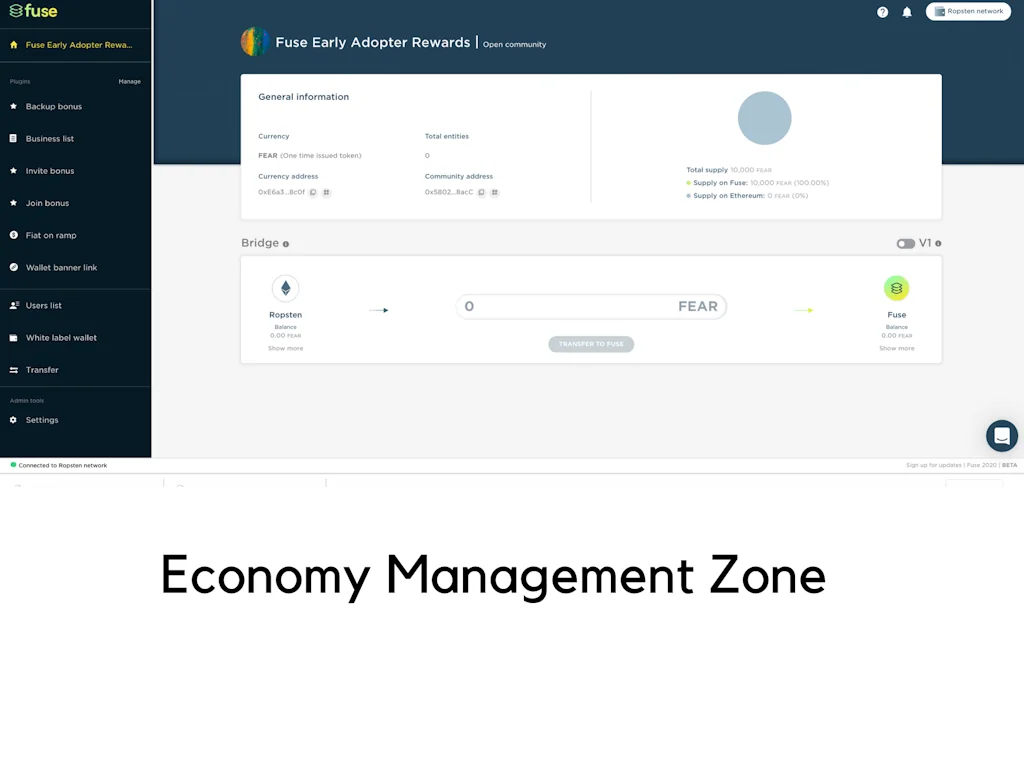1024x768 pixels.
Task: Click the community avatar image
Action: 255,42
